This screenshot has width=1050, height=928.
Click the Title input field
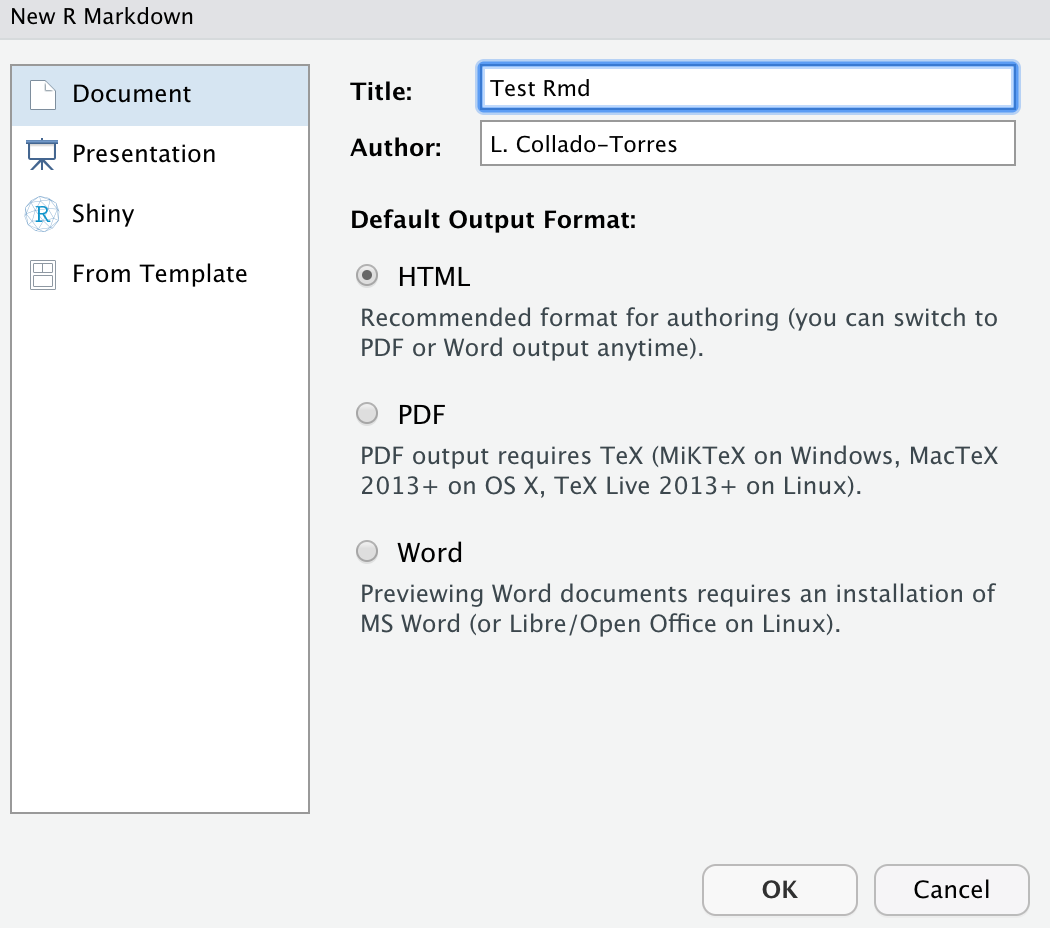pyautogui.click(x=745, y=88)
